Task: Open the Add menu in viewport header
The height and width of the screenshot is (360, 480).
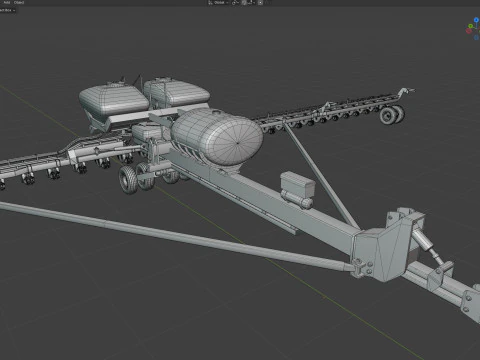Action: tap(7, 2)
